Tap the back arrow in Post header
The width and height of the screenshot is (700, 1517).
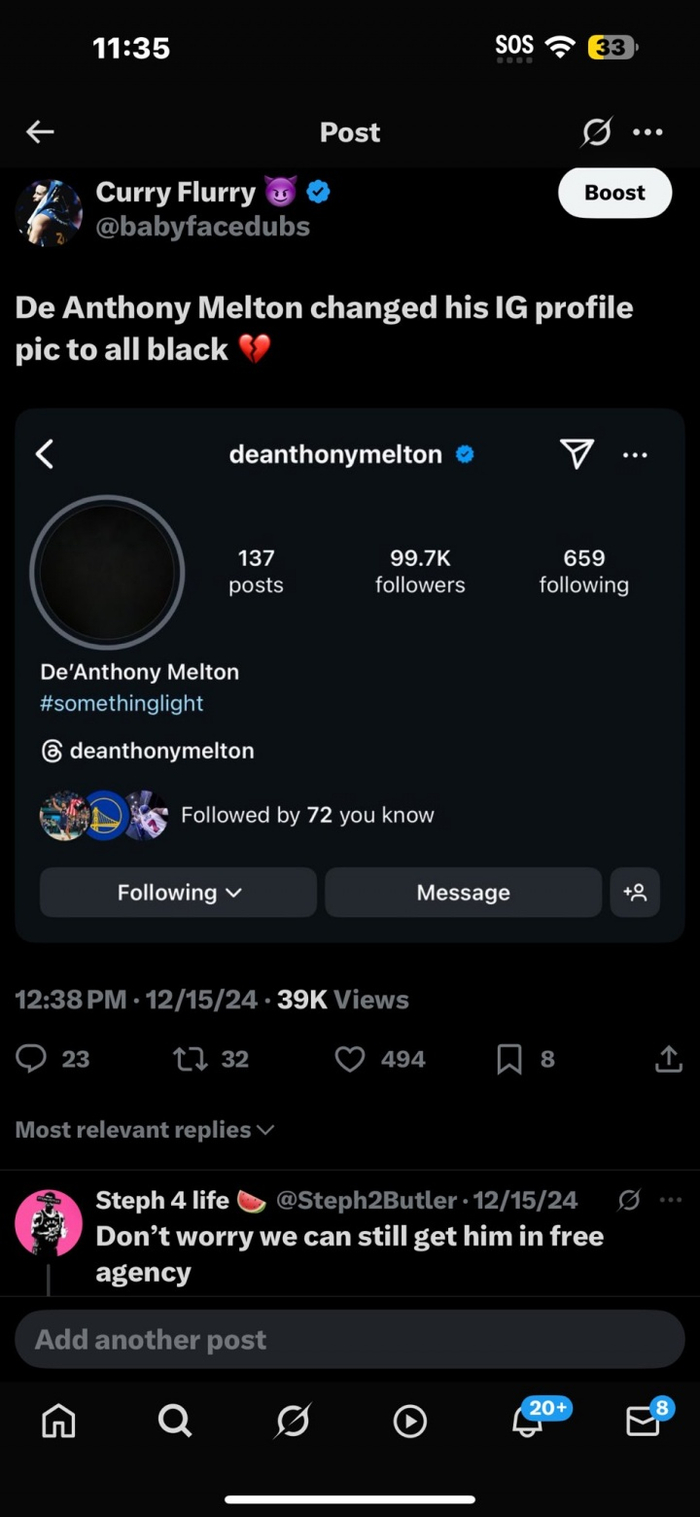[40, 132]
